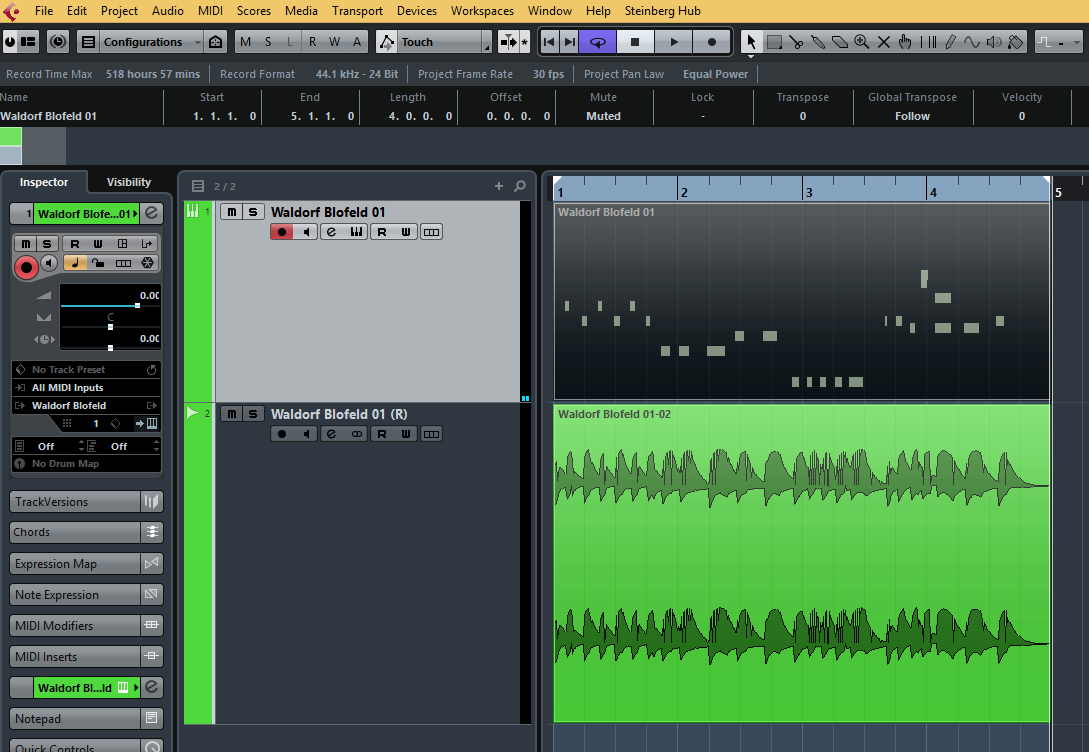Select the Comp hand tool
The width and height of the screenshot is (1089, 752).
905,42
